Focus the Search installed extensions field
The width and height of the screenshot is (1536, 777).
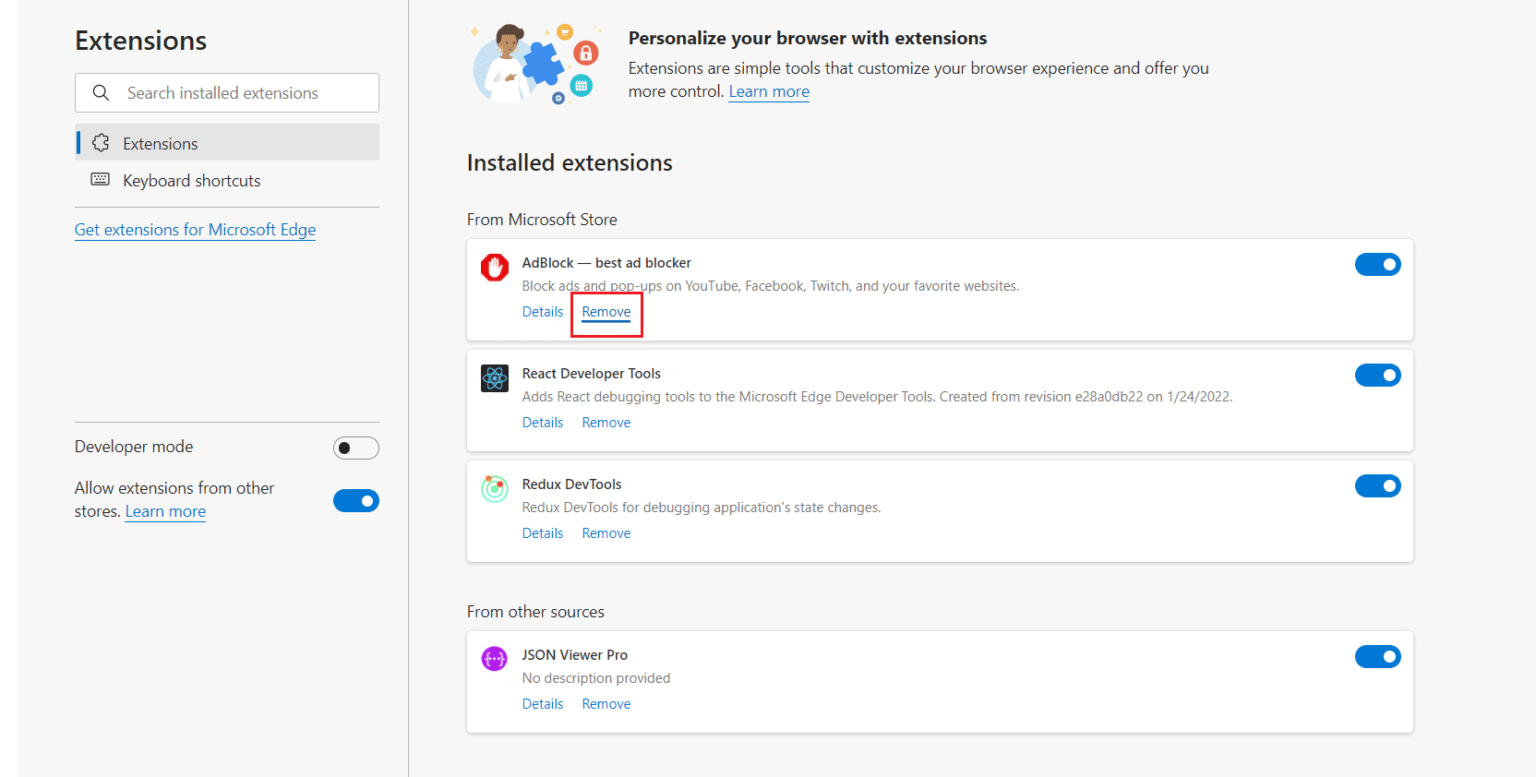227,93
